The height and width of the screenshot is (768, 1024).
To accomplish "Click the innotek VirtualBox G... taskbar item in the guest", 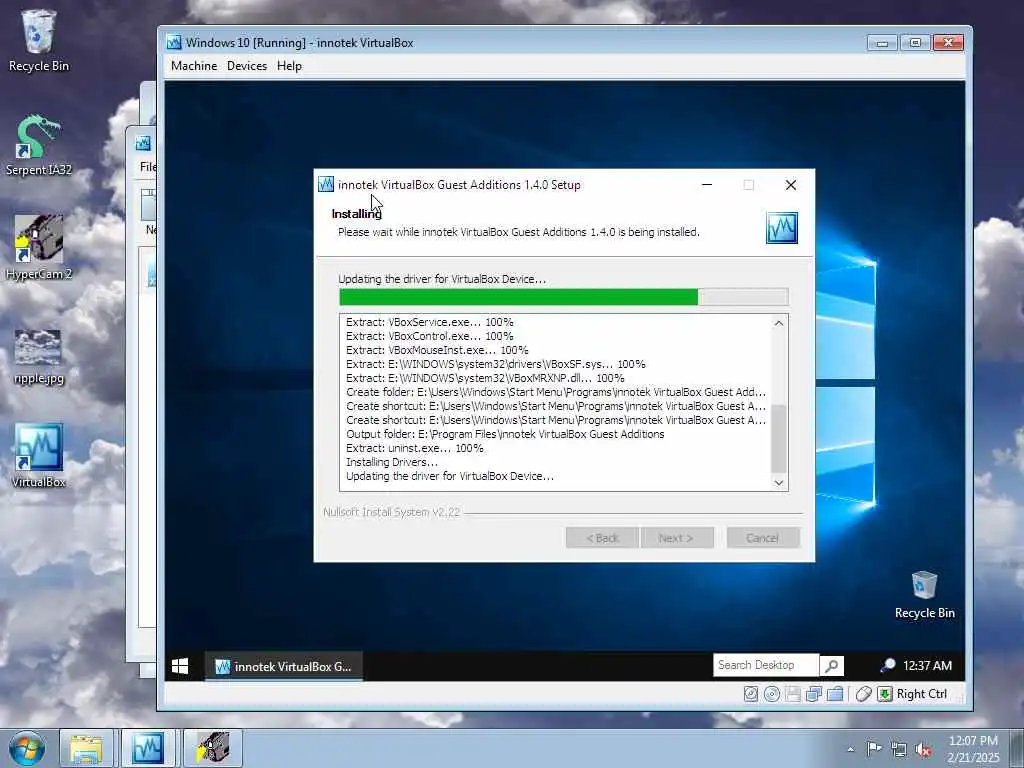I will click(283, 666).
